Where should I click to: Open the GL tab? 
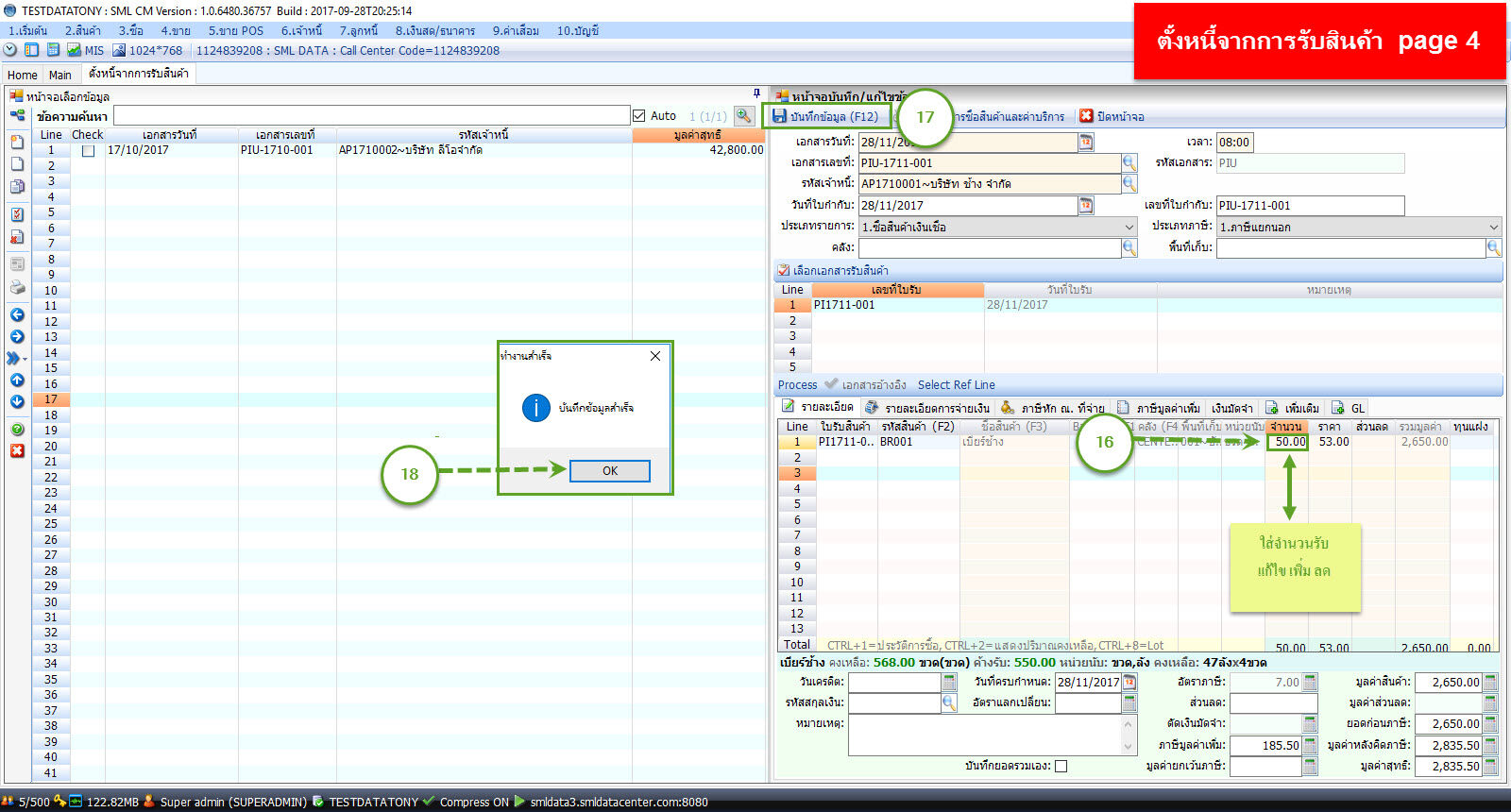click(x=1349, y=408)
